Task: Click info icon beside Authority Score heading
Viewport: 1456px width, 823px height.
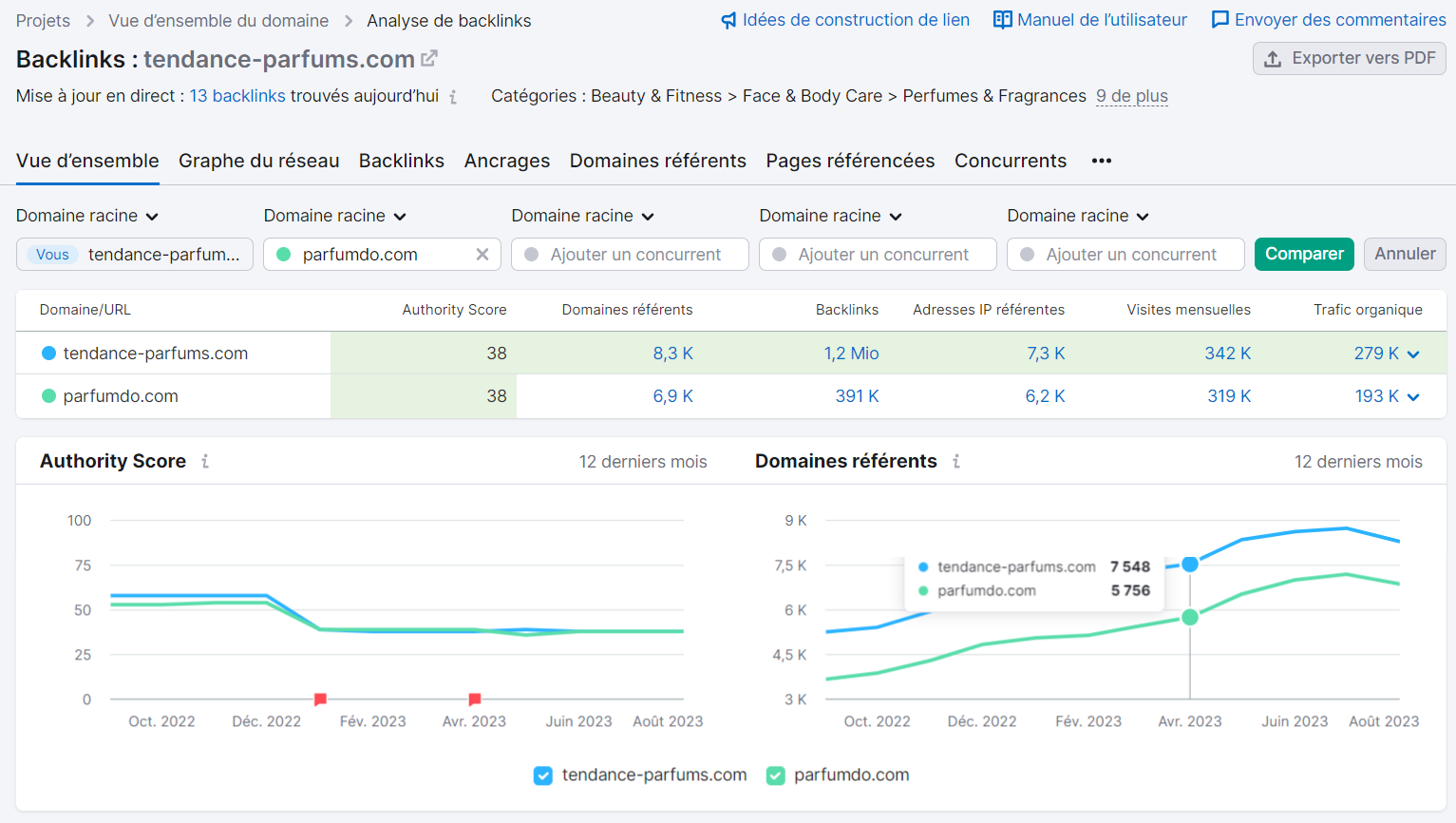Action: 204,461
